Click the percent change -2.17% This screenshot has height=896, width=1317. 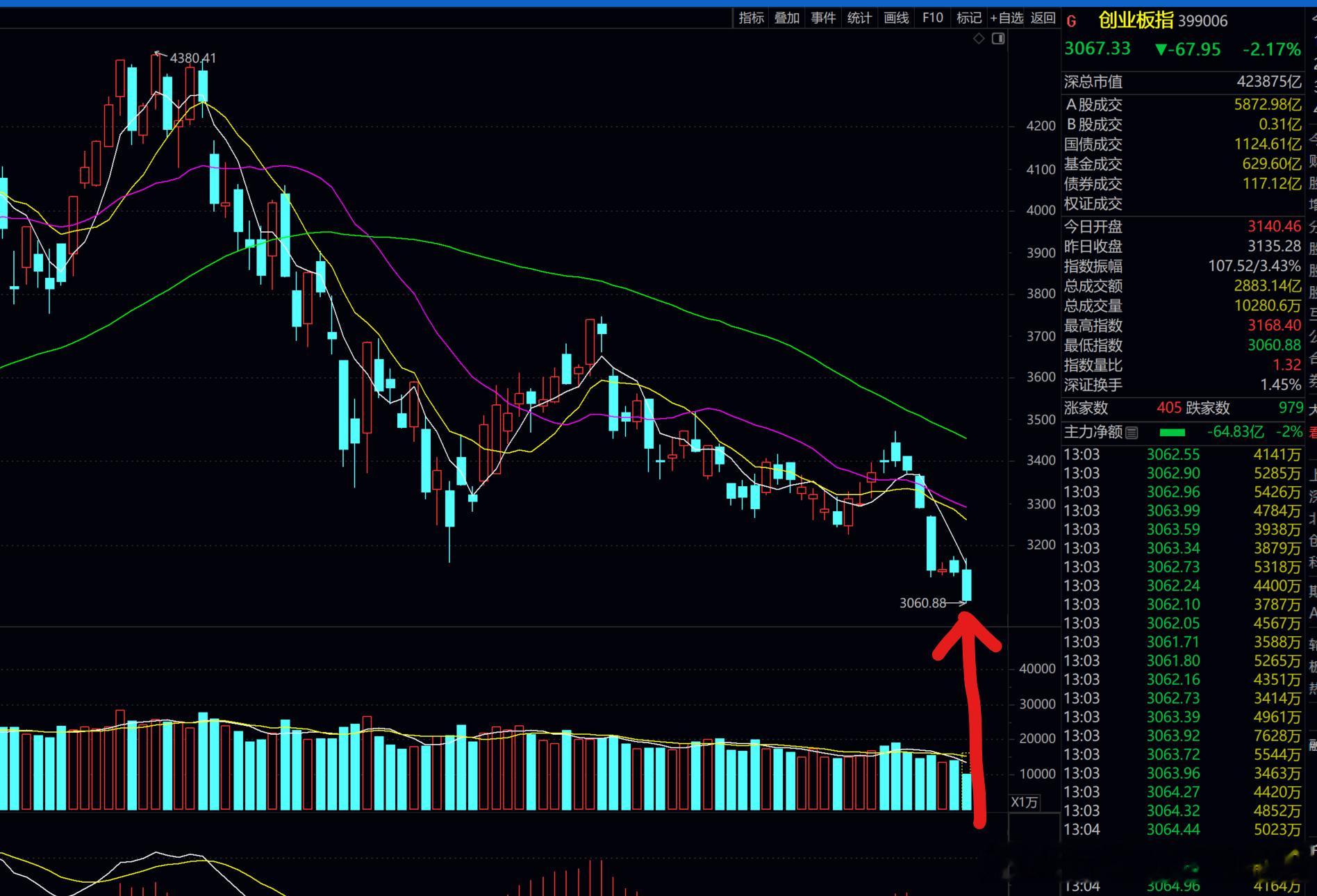click(x=1271, y=49)
